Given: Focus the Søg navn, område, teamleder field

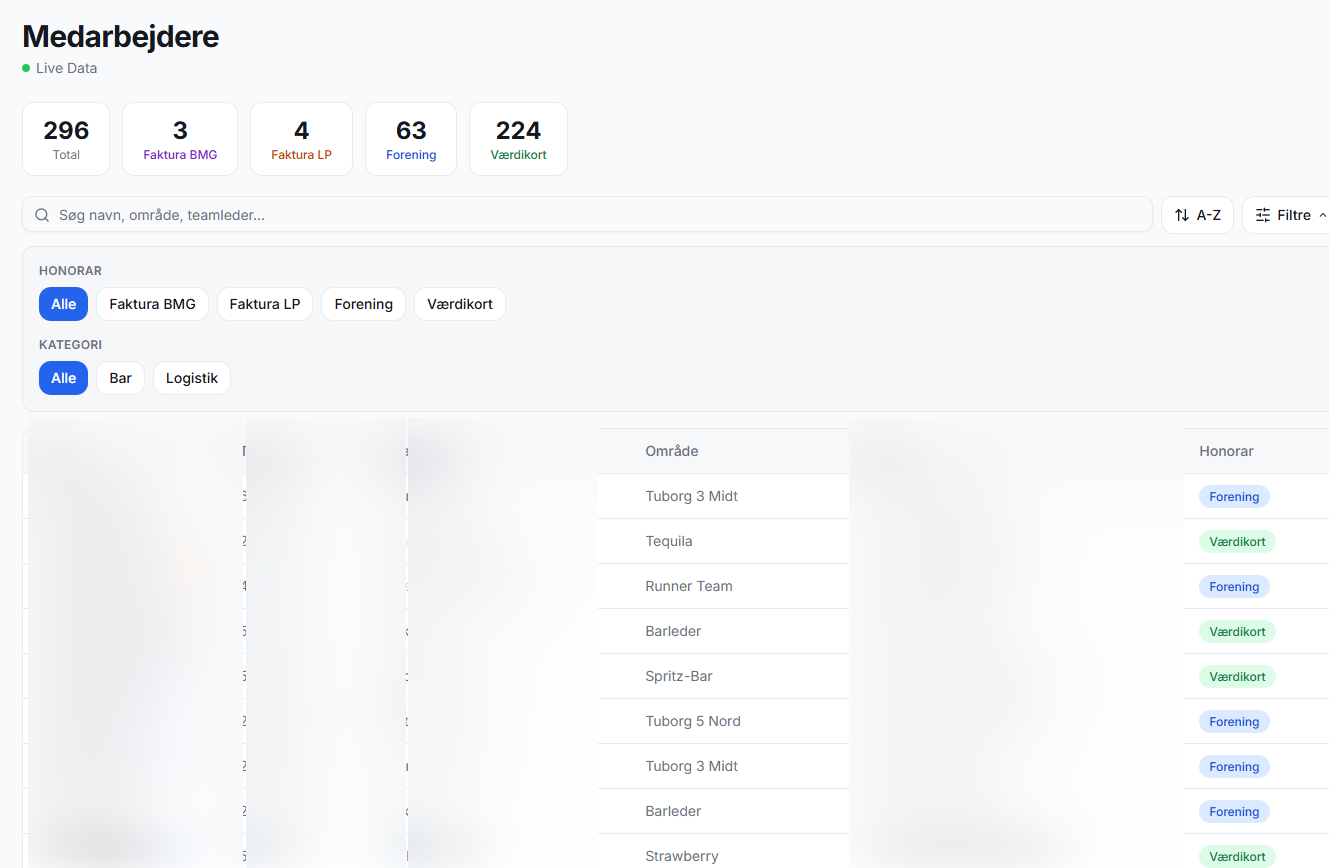Looking at the screenshot, I should click(587, 215).
